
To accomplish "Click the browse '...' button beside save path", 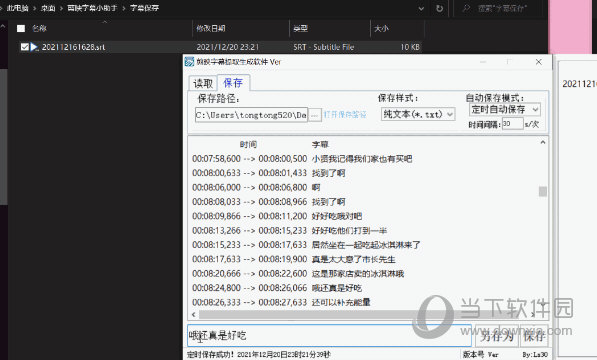I will click(314, 115).
